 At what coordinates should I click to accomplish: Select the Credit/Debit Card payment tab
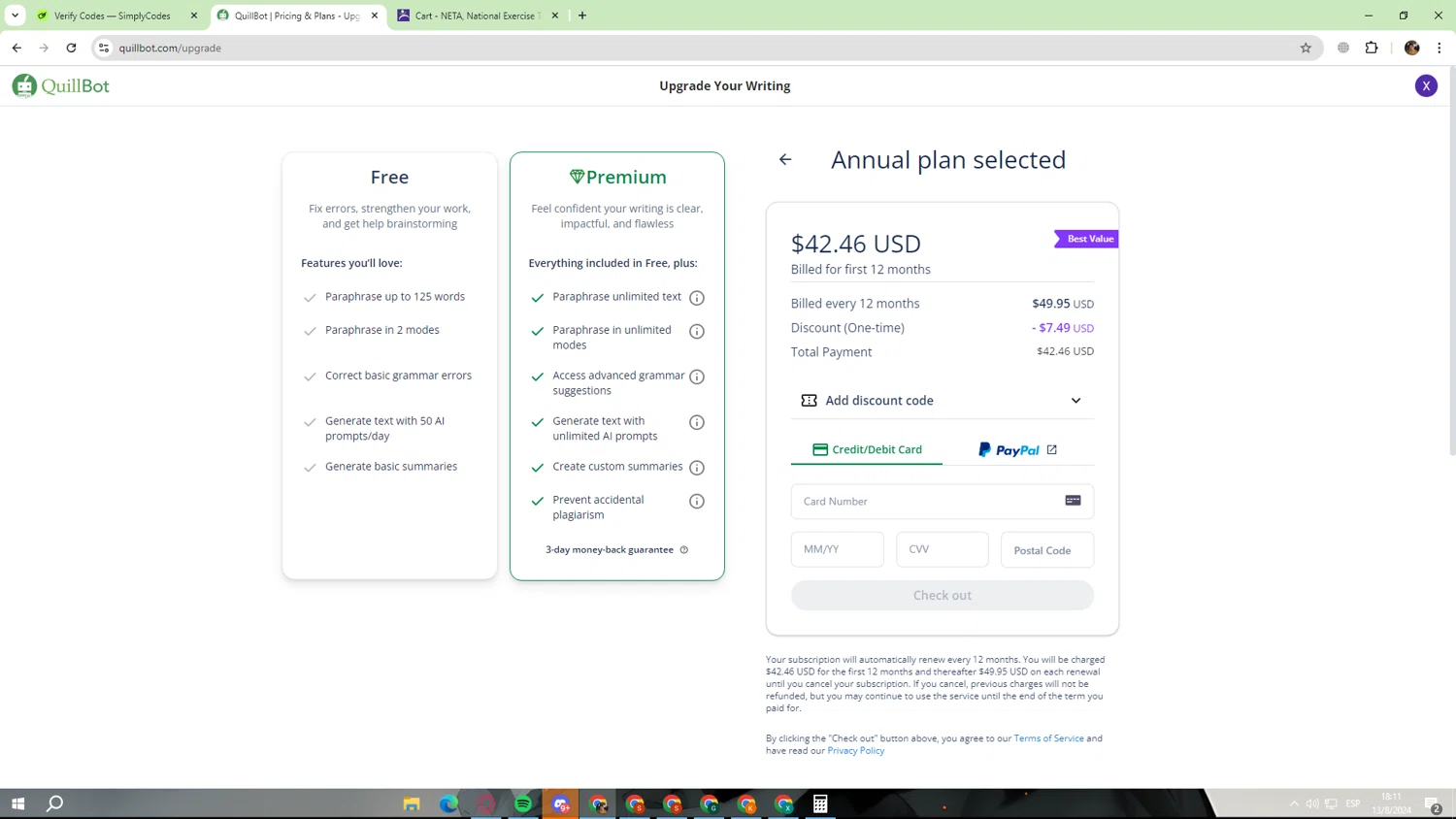click(867, 450)
